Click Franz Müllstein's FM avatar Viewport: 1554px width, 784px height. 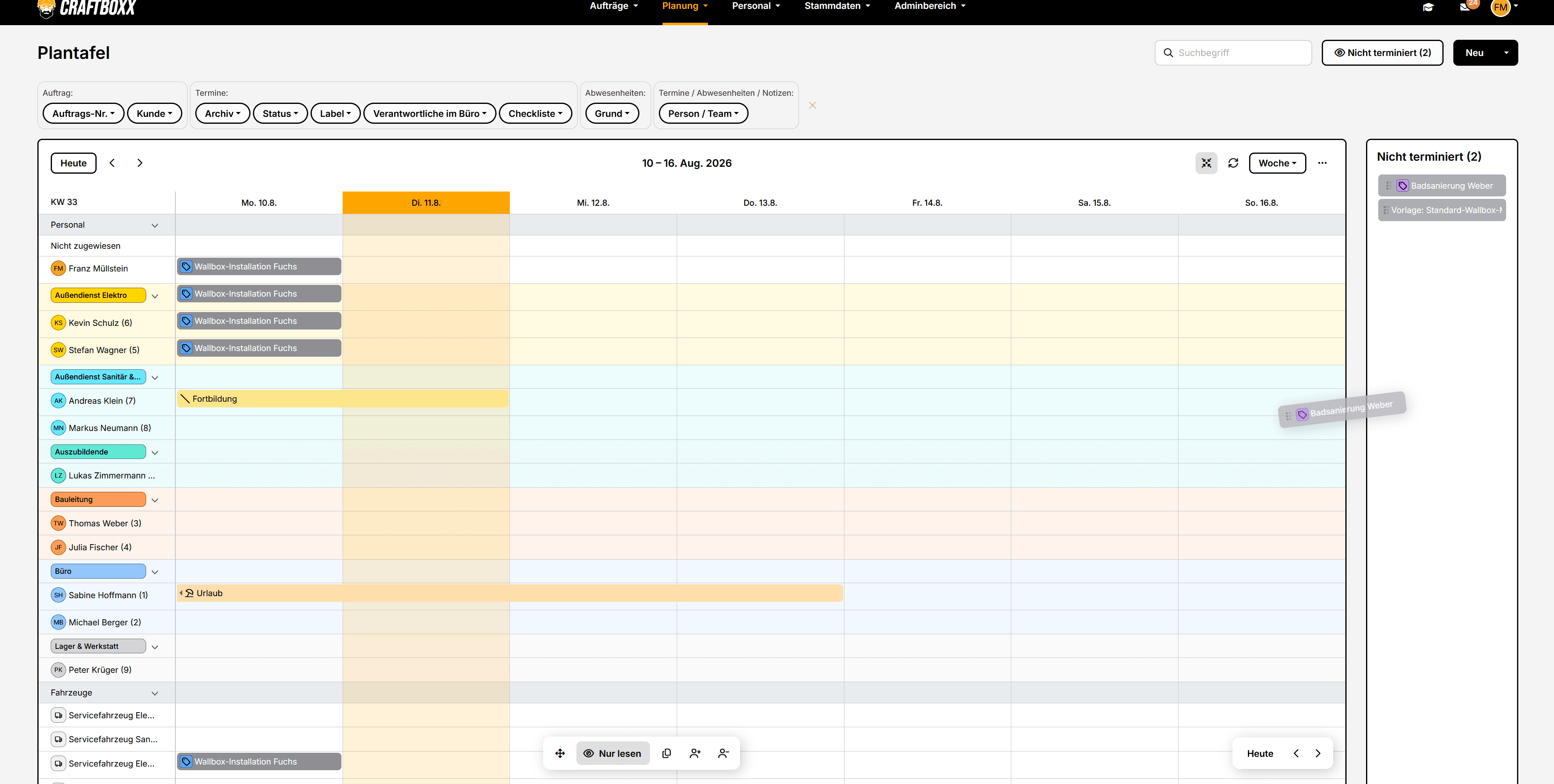coord(58,268)
